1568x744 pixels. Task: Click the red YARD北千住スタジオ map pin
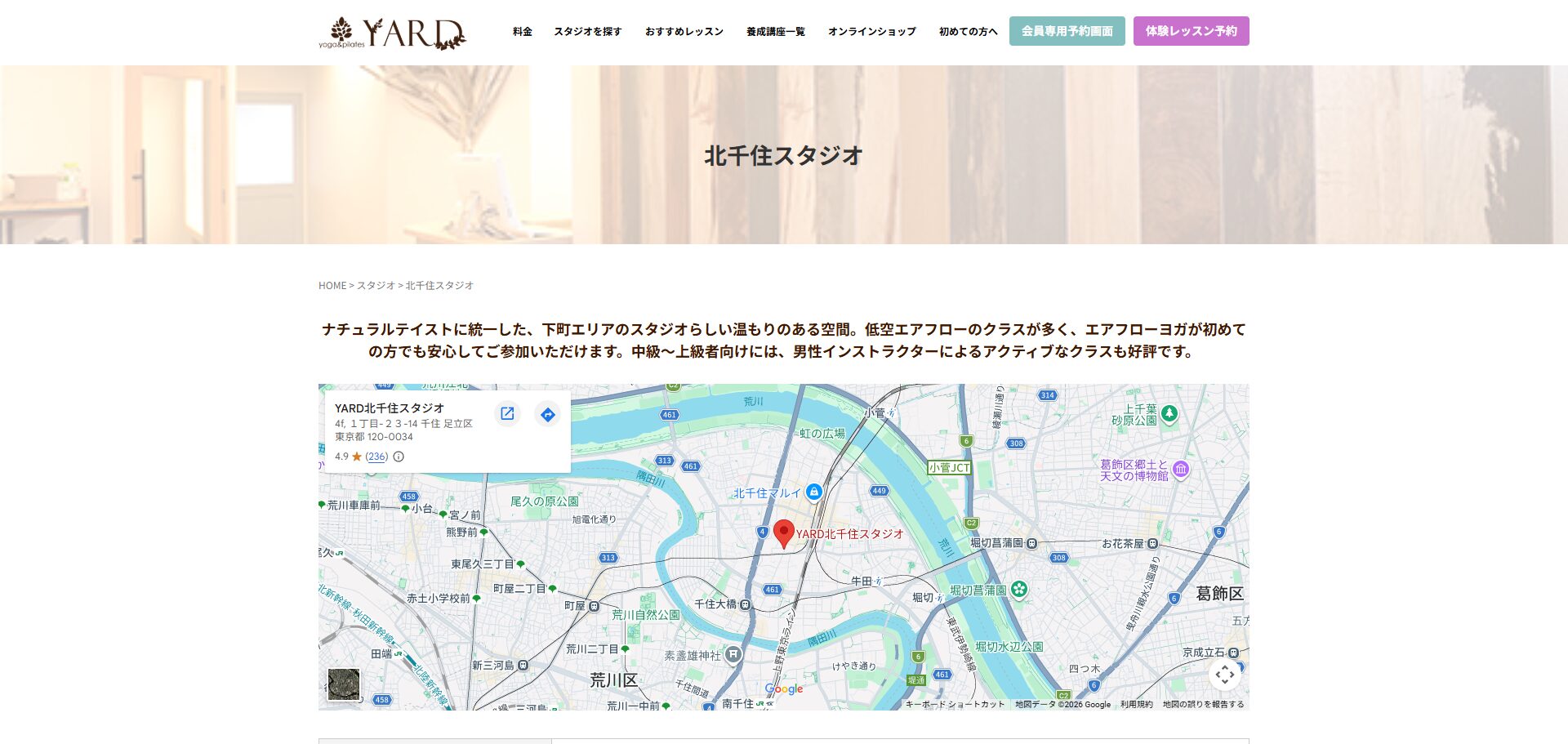(x=784, y=534)
